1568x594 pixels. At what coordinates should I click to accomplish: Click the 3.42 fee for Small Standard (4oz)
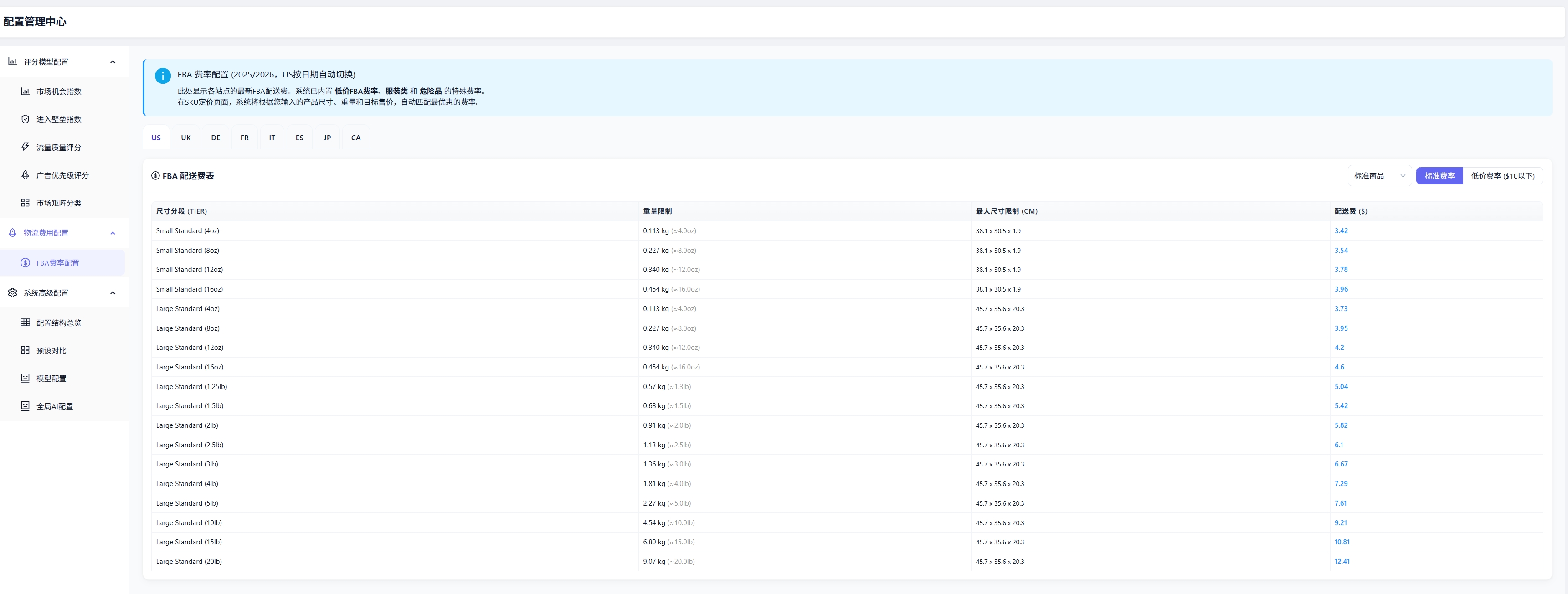[1341, 231]
